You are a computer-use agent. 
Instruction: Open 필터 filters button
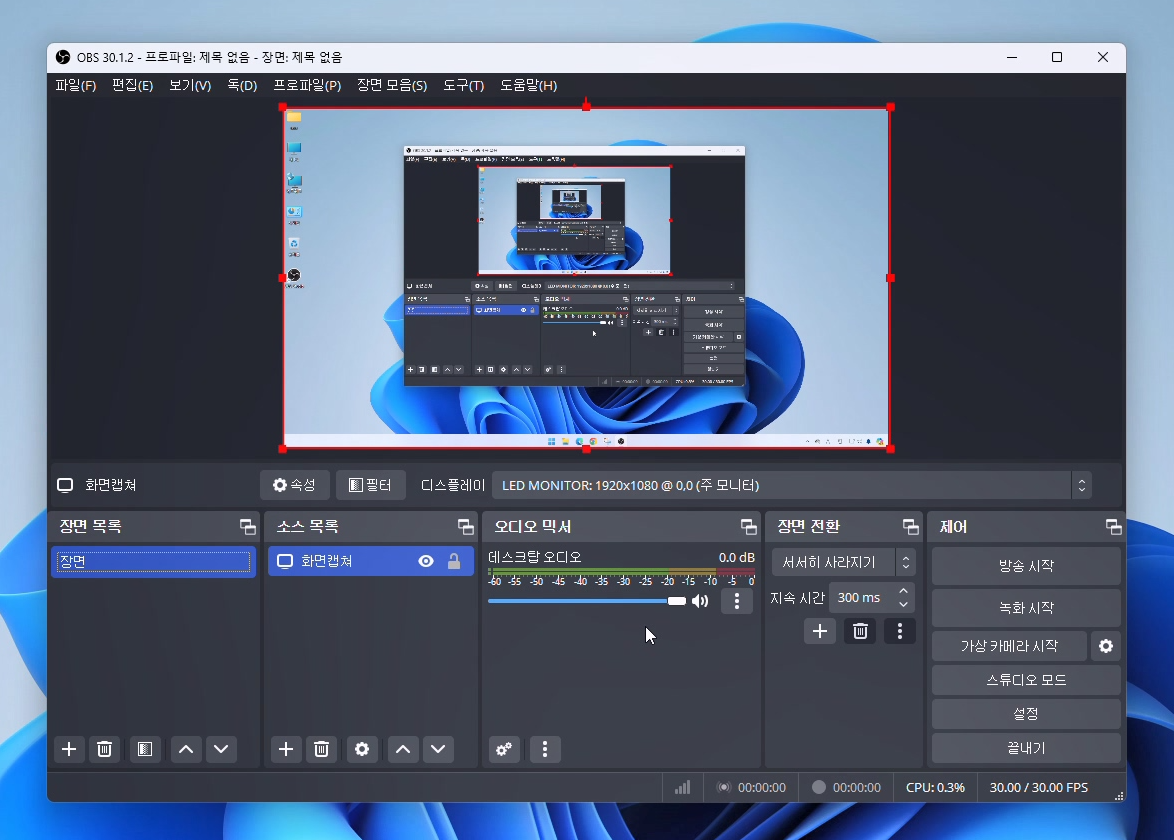click(371, 485)
